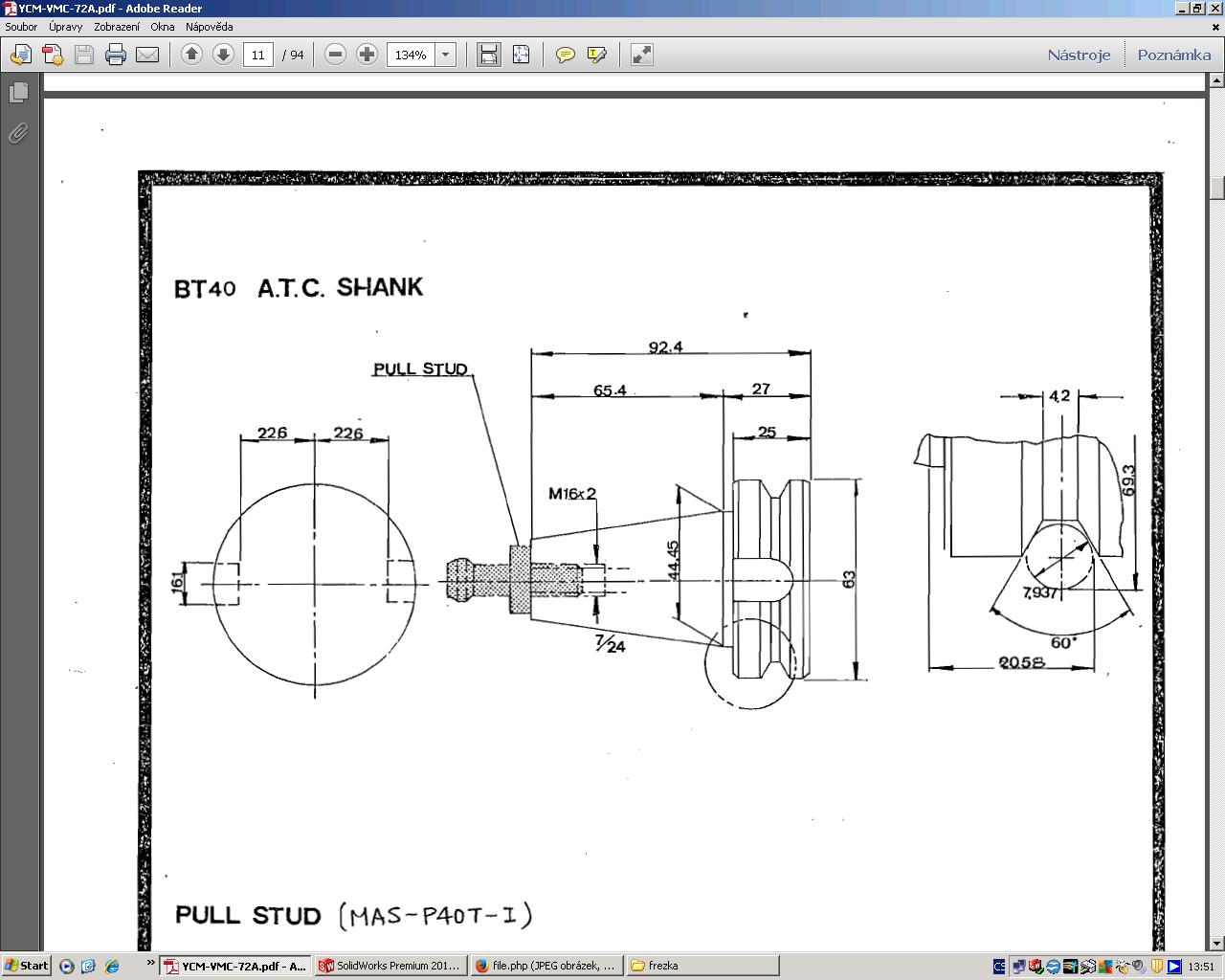The image size is (1225, 980).
Task: Click the print document icon
Action: (116, 55)
